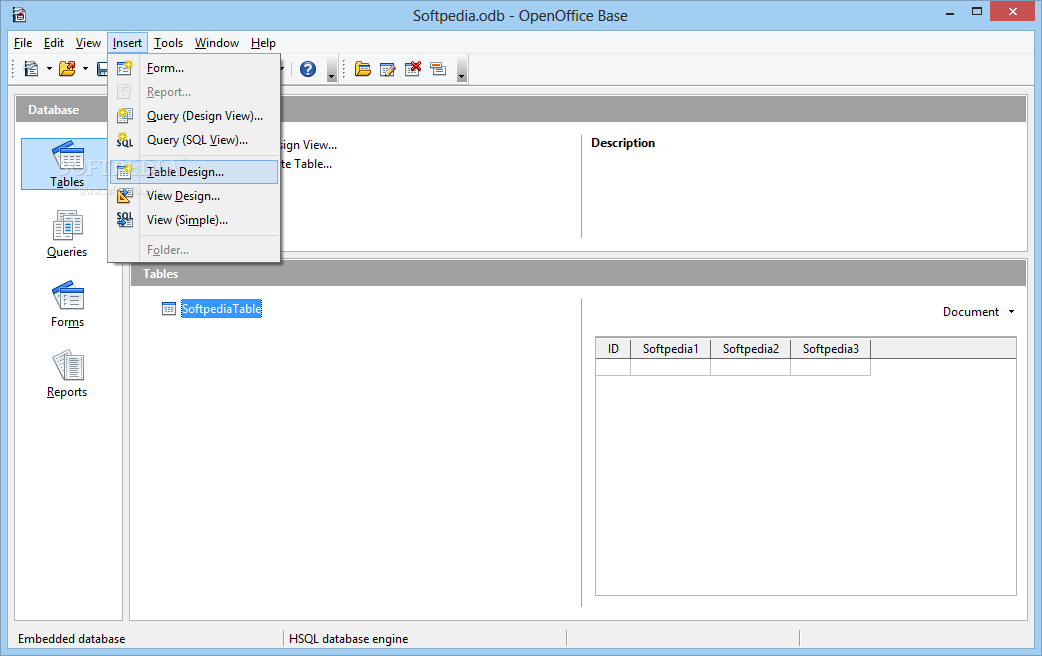
Task: Click the Softpedia3 column header
Action: coord(831,348)
